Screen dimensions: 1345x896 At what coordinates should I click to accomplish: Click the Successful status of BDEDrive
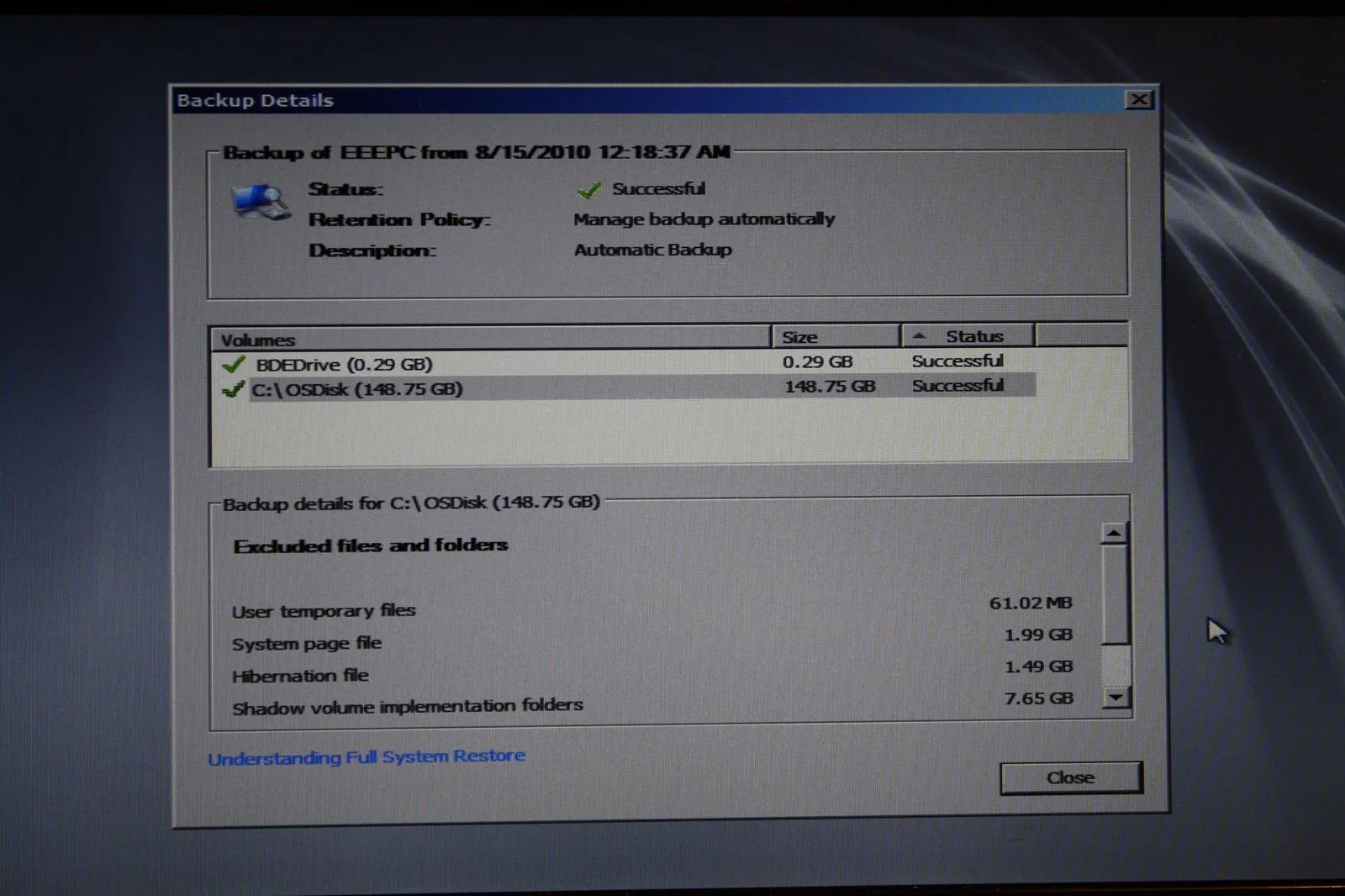(x=957, y=361)
